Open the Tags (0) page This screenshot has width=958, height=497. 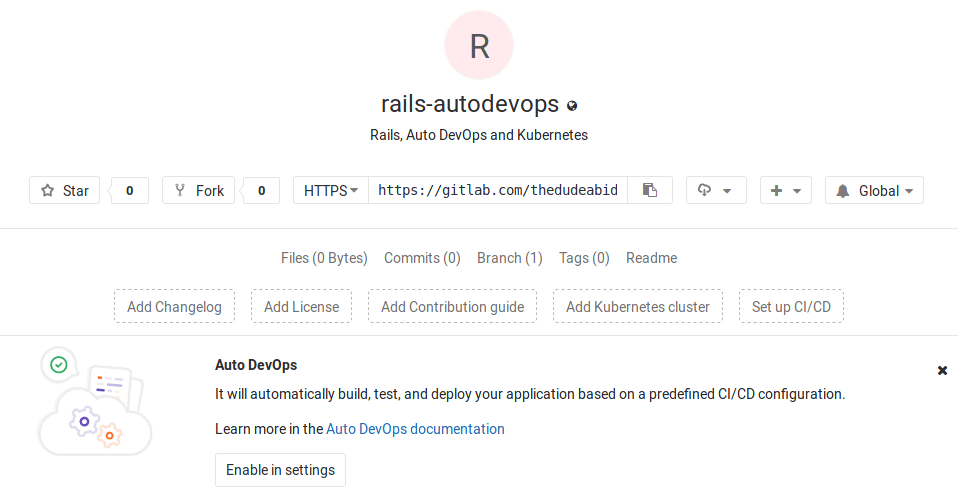[x=584, y=258]
